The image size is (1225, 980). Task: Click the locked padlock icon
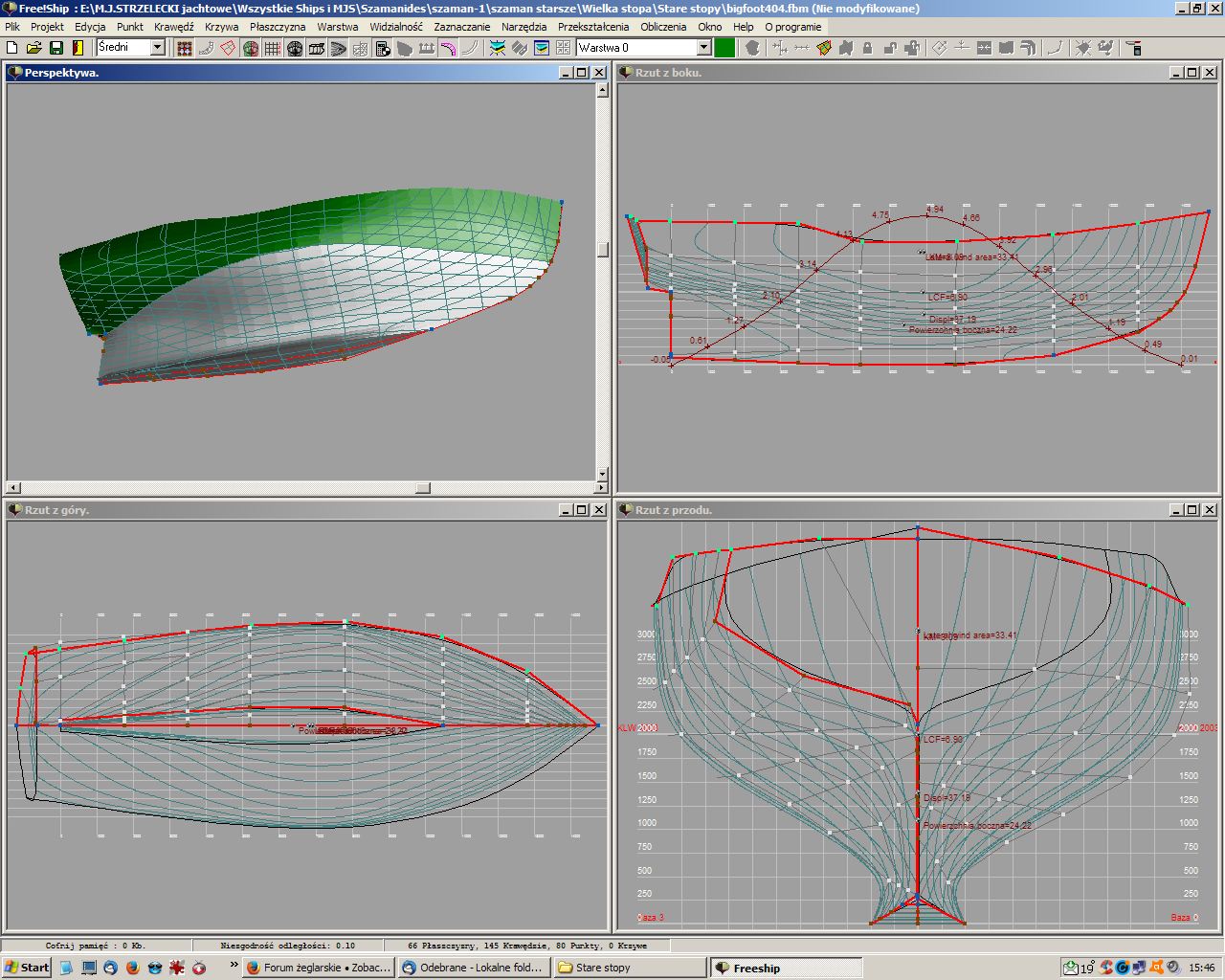pyautogui.click(x=868, y=48)
